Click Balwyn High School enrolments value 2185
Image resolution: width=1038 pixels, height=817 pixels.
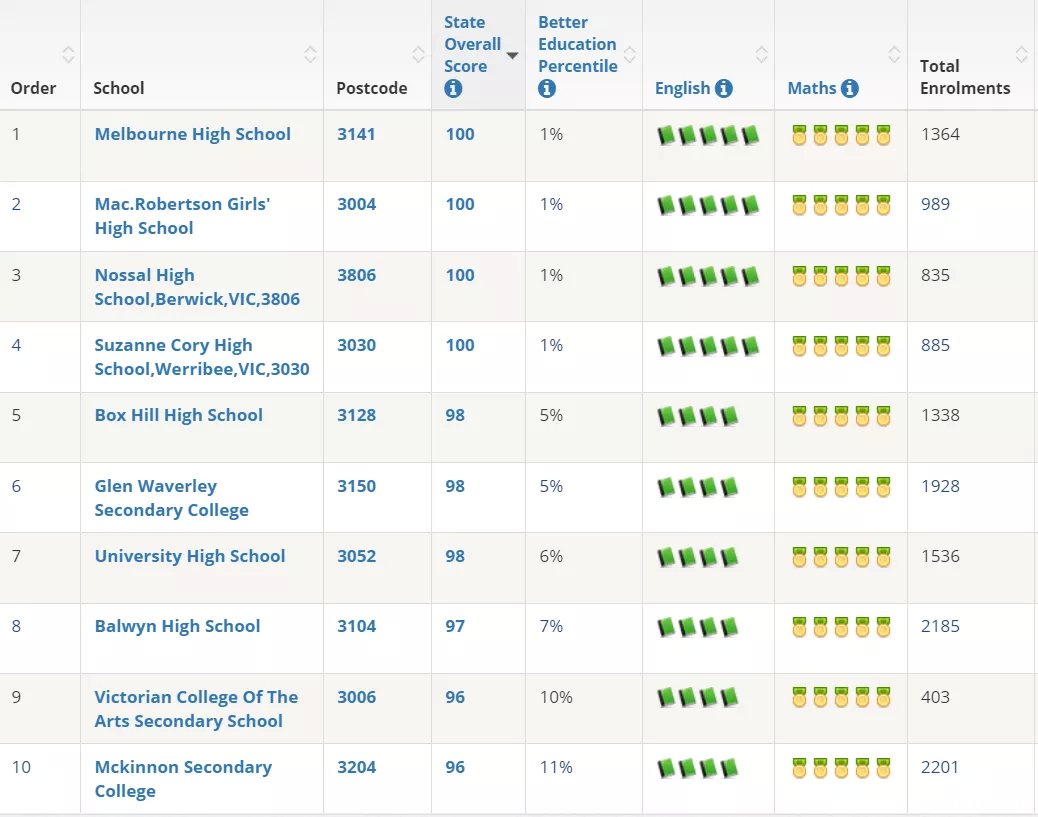pyautogui.click(x=940, y=626)
